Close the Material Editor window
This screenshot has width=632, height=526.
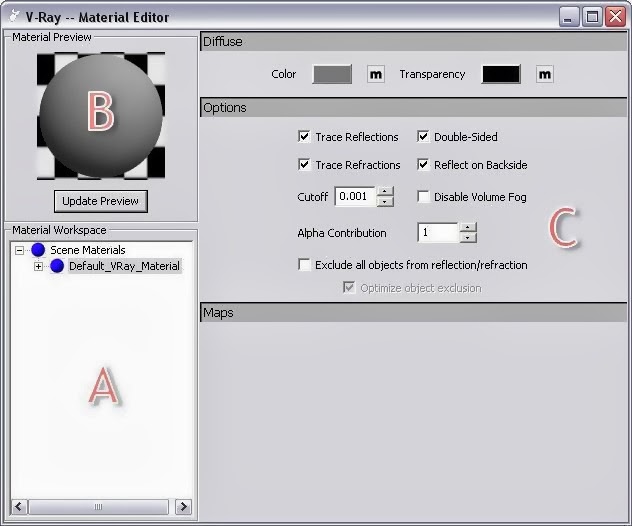coord(615,17)
